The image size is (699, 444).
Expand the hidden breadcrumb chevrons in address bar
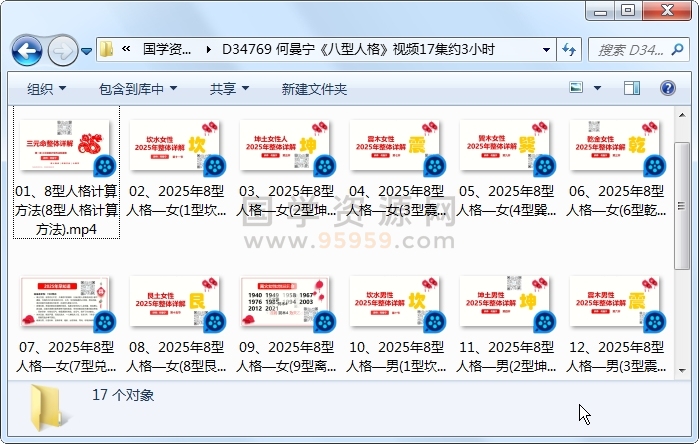point(126,49)
